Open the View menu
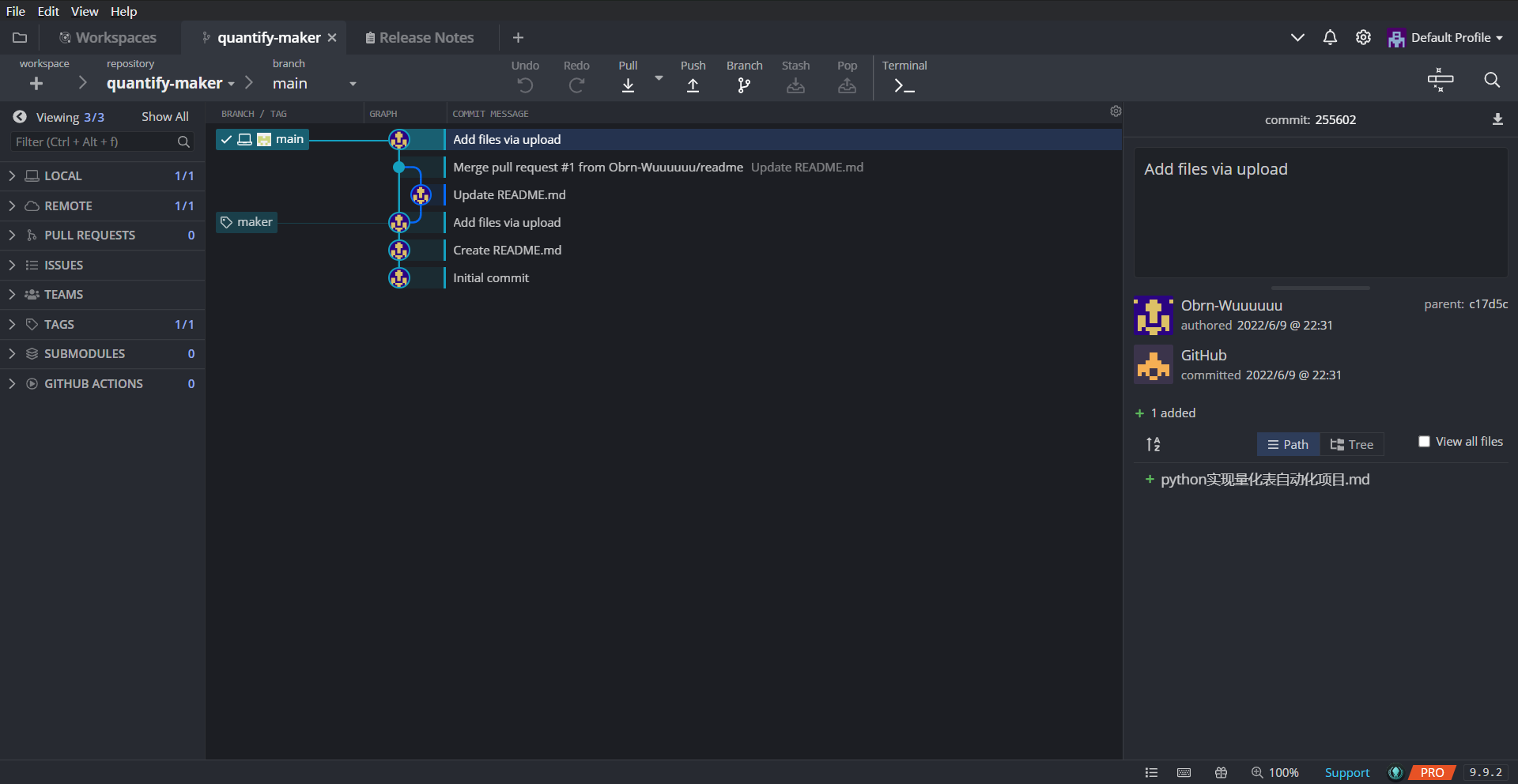Viewport: 1518px width, 784px height. (x=85, y=11)
